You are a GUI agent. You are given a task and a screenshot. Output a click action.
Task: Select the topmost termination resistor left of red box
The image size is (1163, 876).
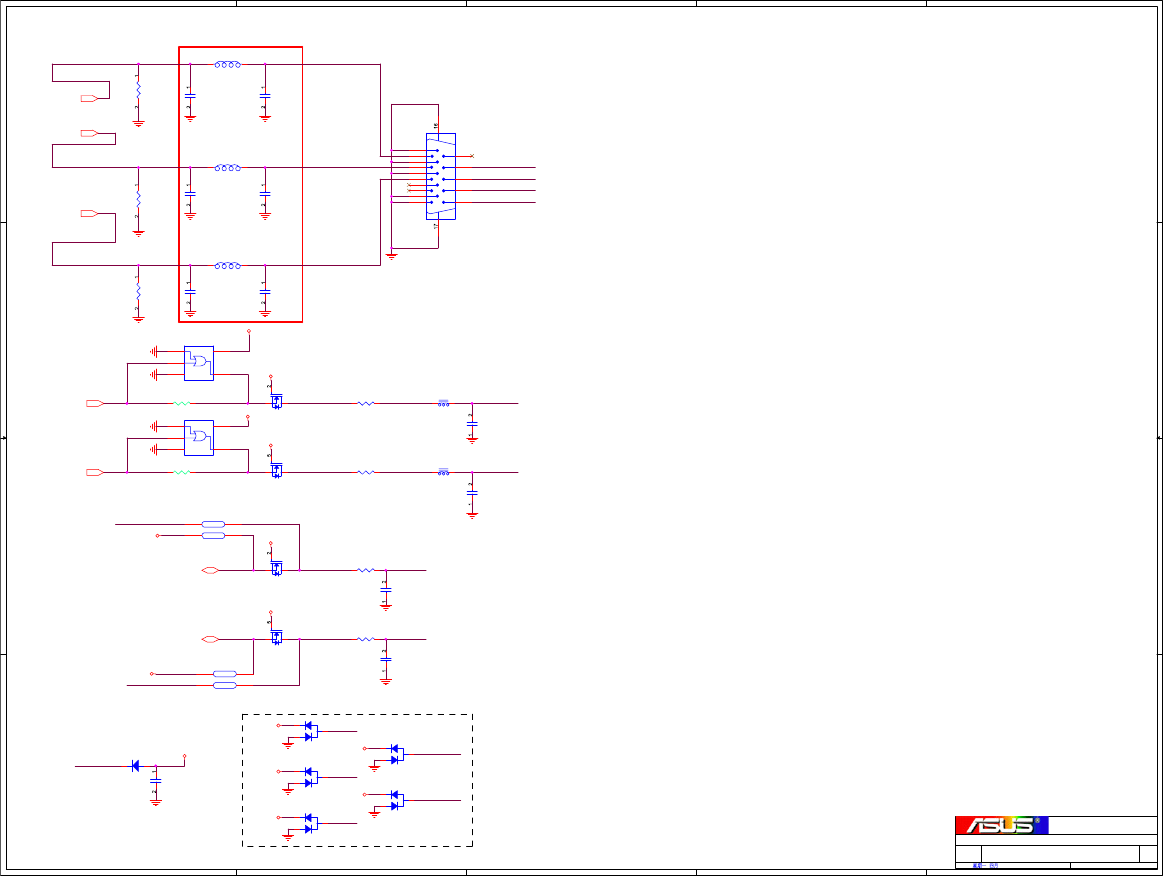[138, 89]
